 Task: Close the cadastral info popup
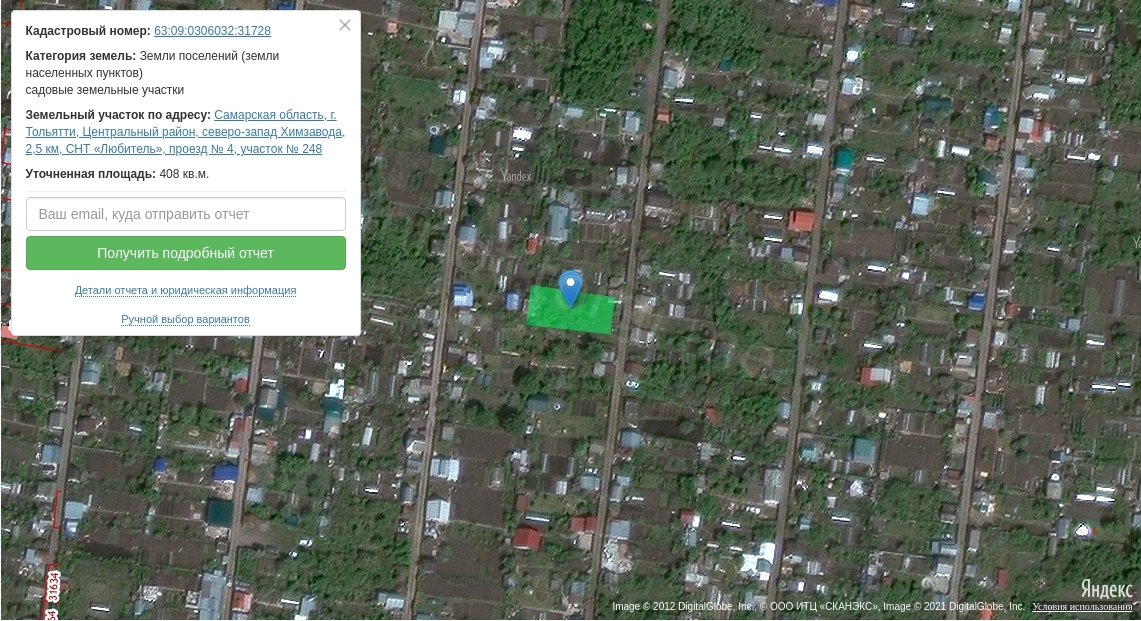(x=345, y=25)
